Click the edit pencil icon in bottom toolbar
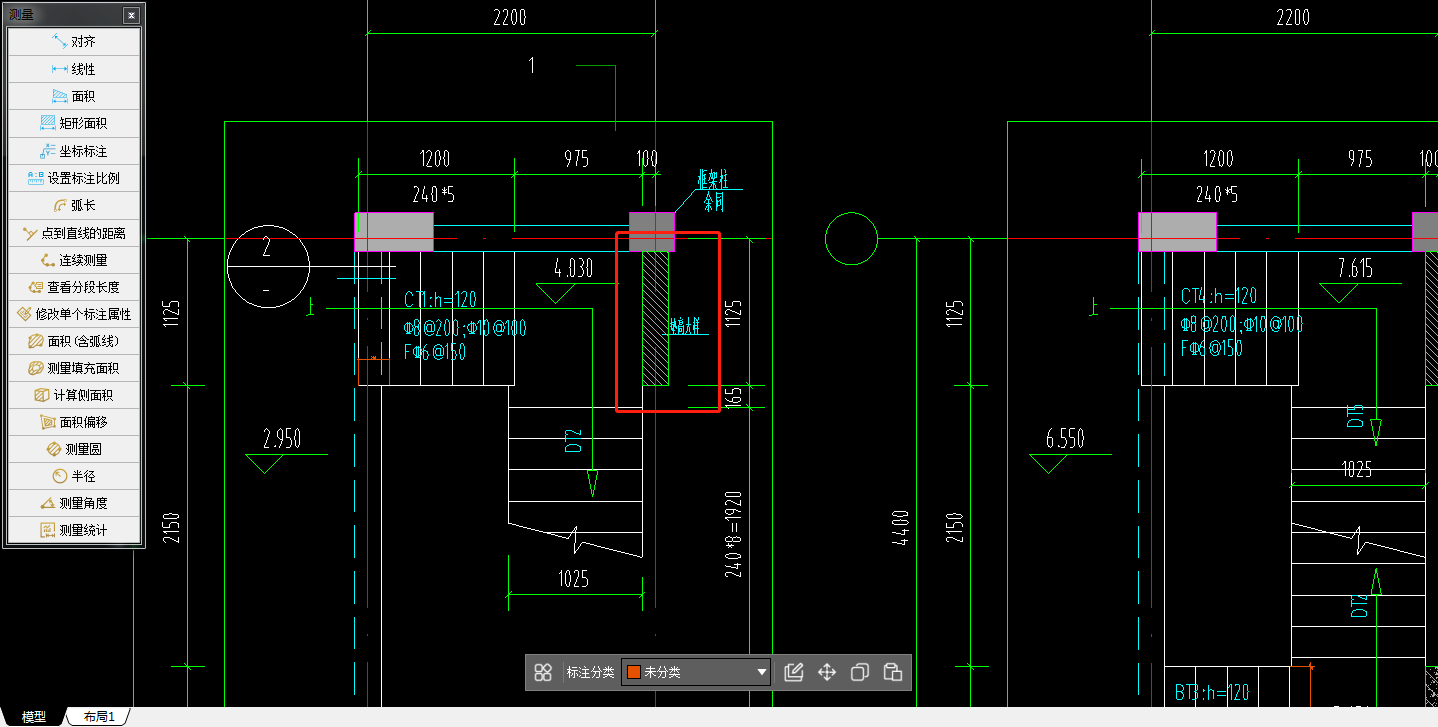Image resolution: width=1438 pixels, height=727 pixels. 794,672
